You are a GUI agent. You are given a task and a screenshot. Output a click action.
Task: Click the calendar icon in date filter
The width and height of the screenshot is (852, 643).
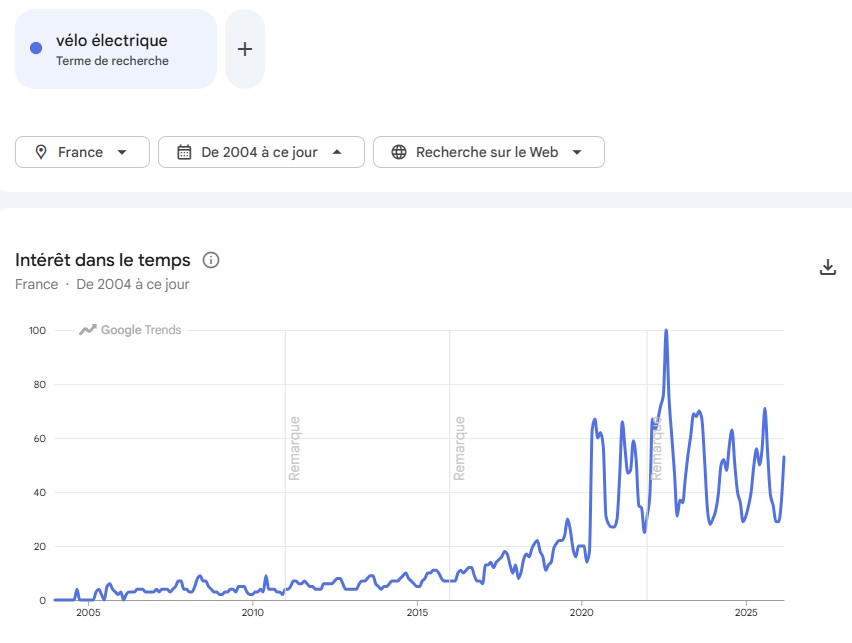tap(184, 152)
